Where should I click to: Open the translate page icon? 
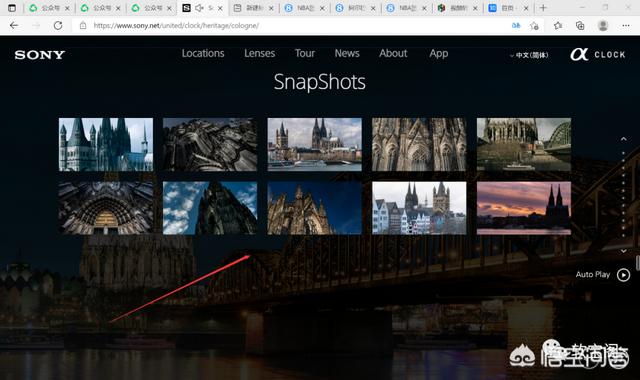click(x=516, y=25)
